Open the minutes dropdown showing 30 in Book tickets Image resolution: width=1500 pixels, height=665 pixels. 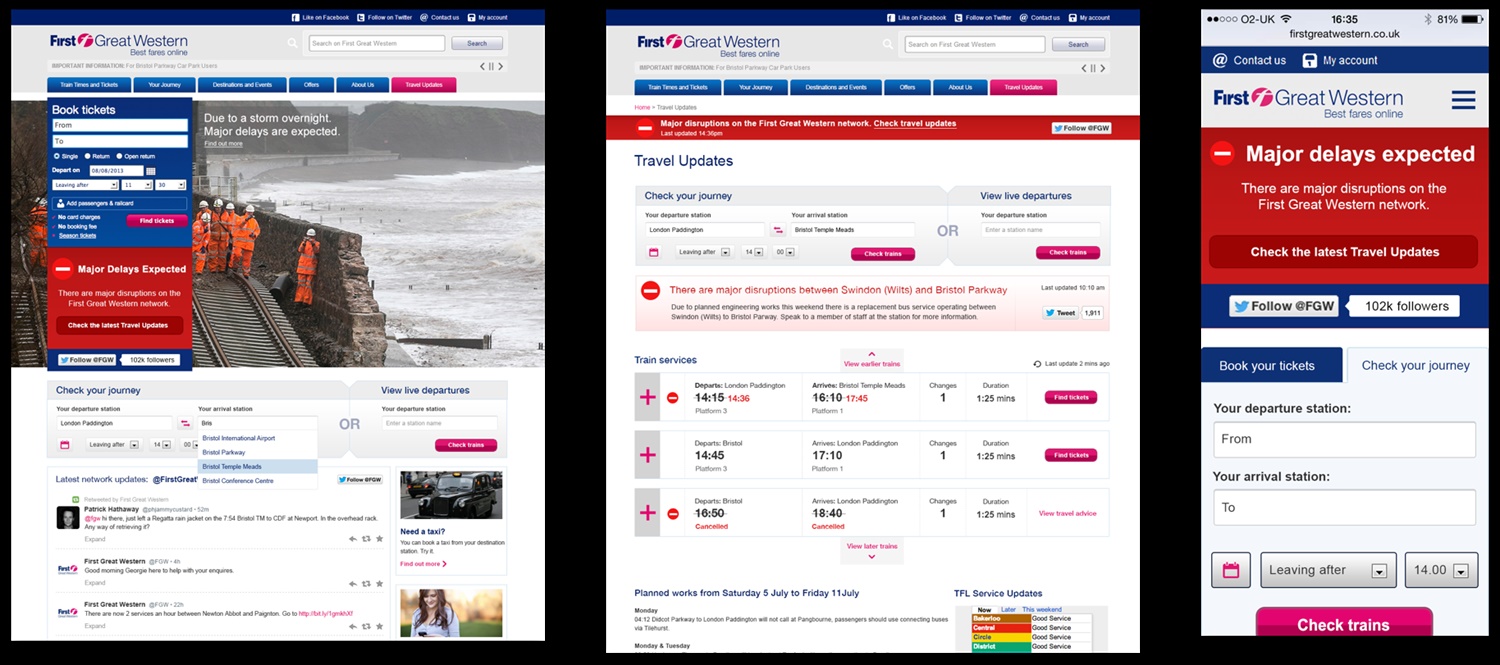[x=170, y=185]
